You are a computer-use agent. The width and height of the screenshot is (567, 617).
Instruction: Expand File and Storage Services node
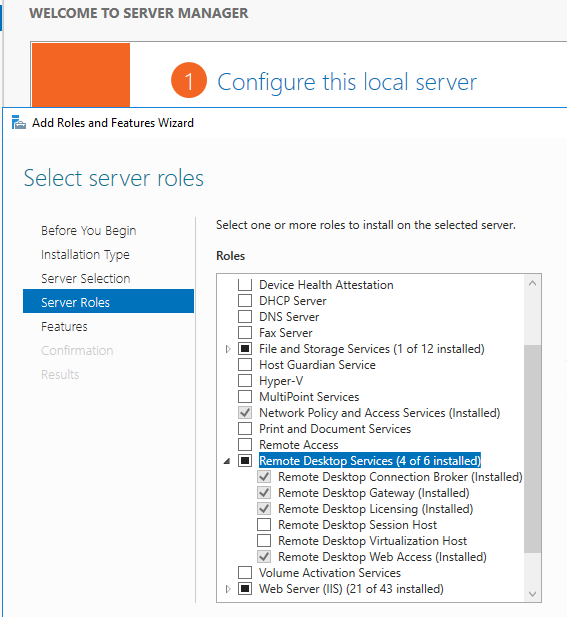click(x=227, y=349)
